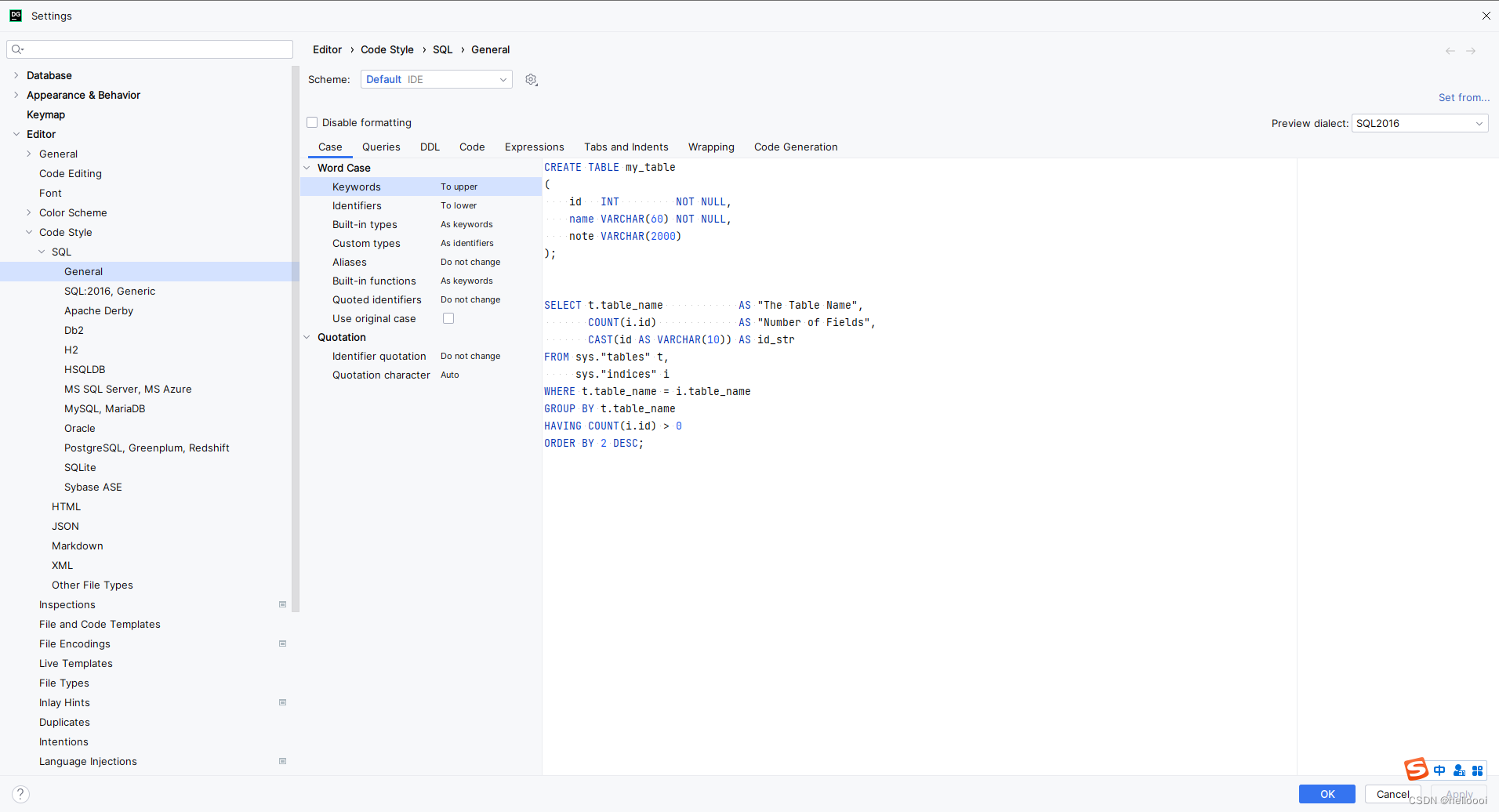Image resolution: width=1499 pixels, height=812 pixels.
Task: Click the OK button
Action: click(x=1327, y=794)
